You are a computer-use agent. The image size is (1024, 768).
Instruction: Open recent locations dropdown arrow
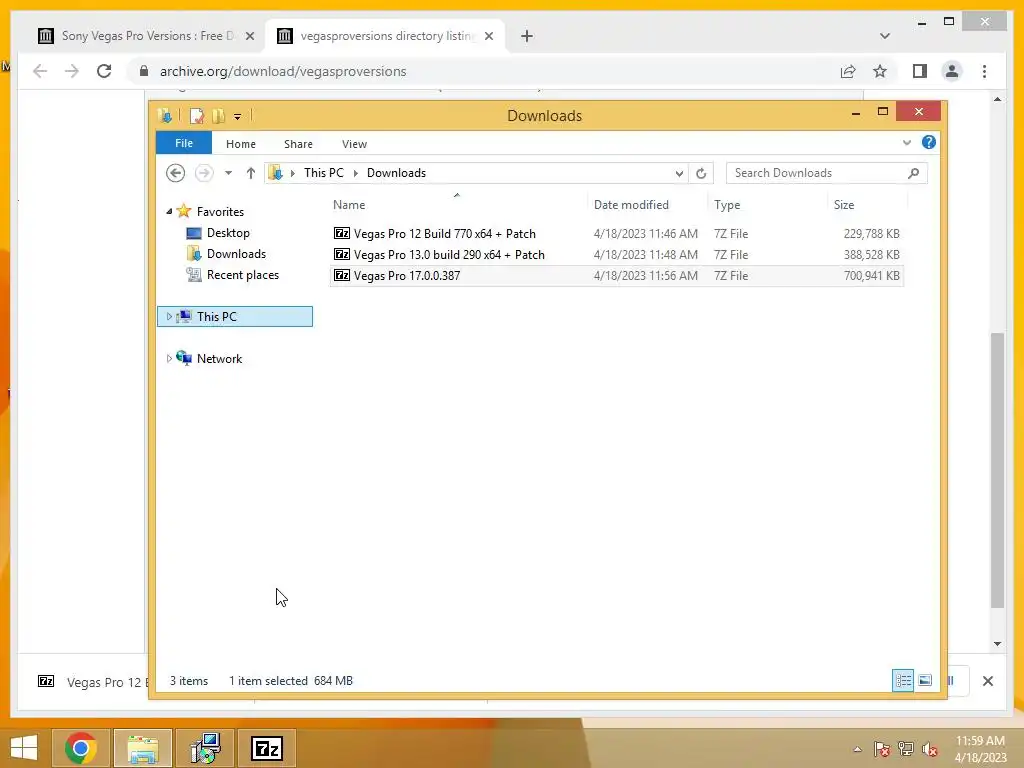(228, 173)
